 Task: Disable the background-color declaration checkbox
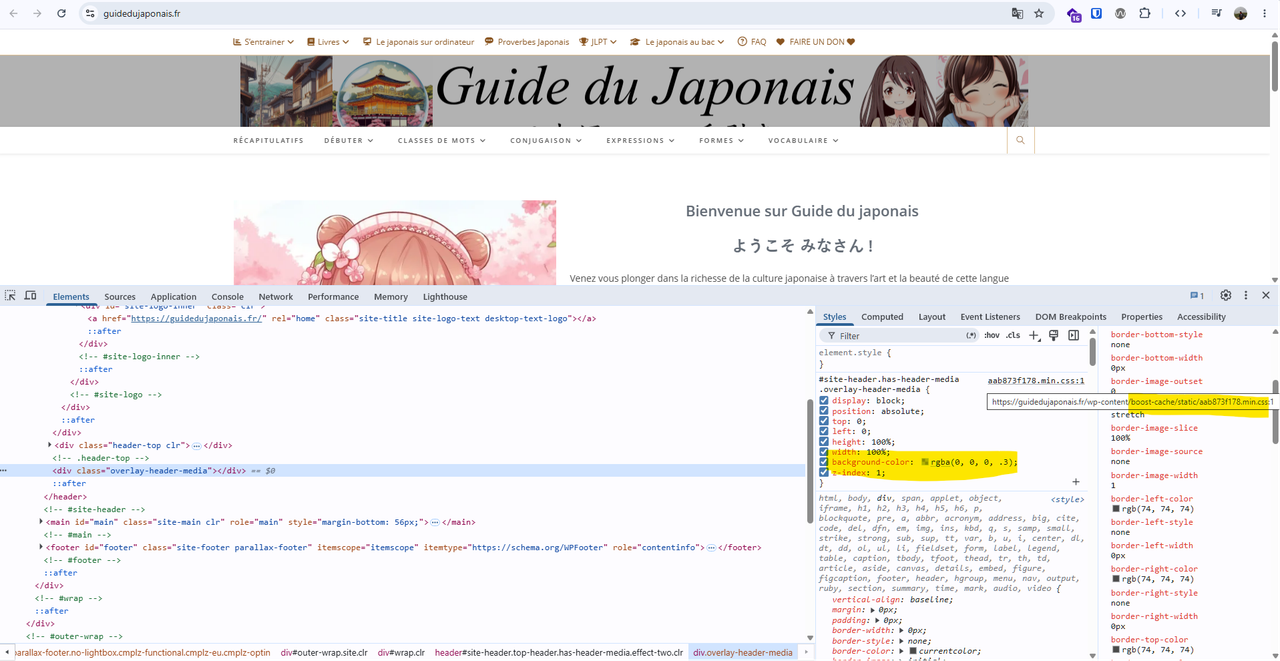tap(824, 462)
